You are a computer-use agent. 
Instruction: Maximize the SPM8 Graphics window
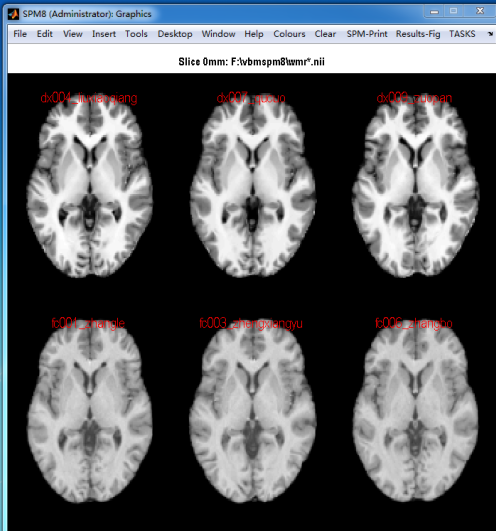click(454, 11)
